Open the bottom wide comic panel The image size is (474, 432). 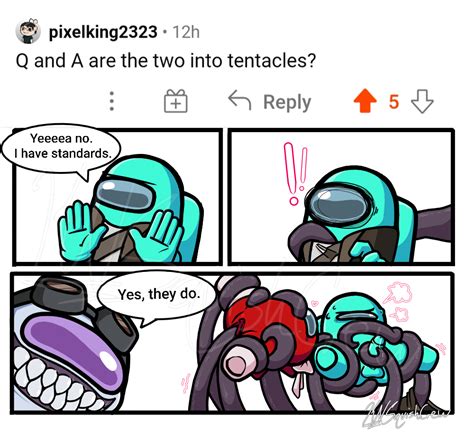click(x=232, y=343)
